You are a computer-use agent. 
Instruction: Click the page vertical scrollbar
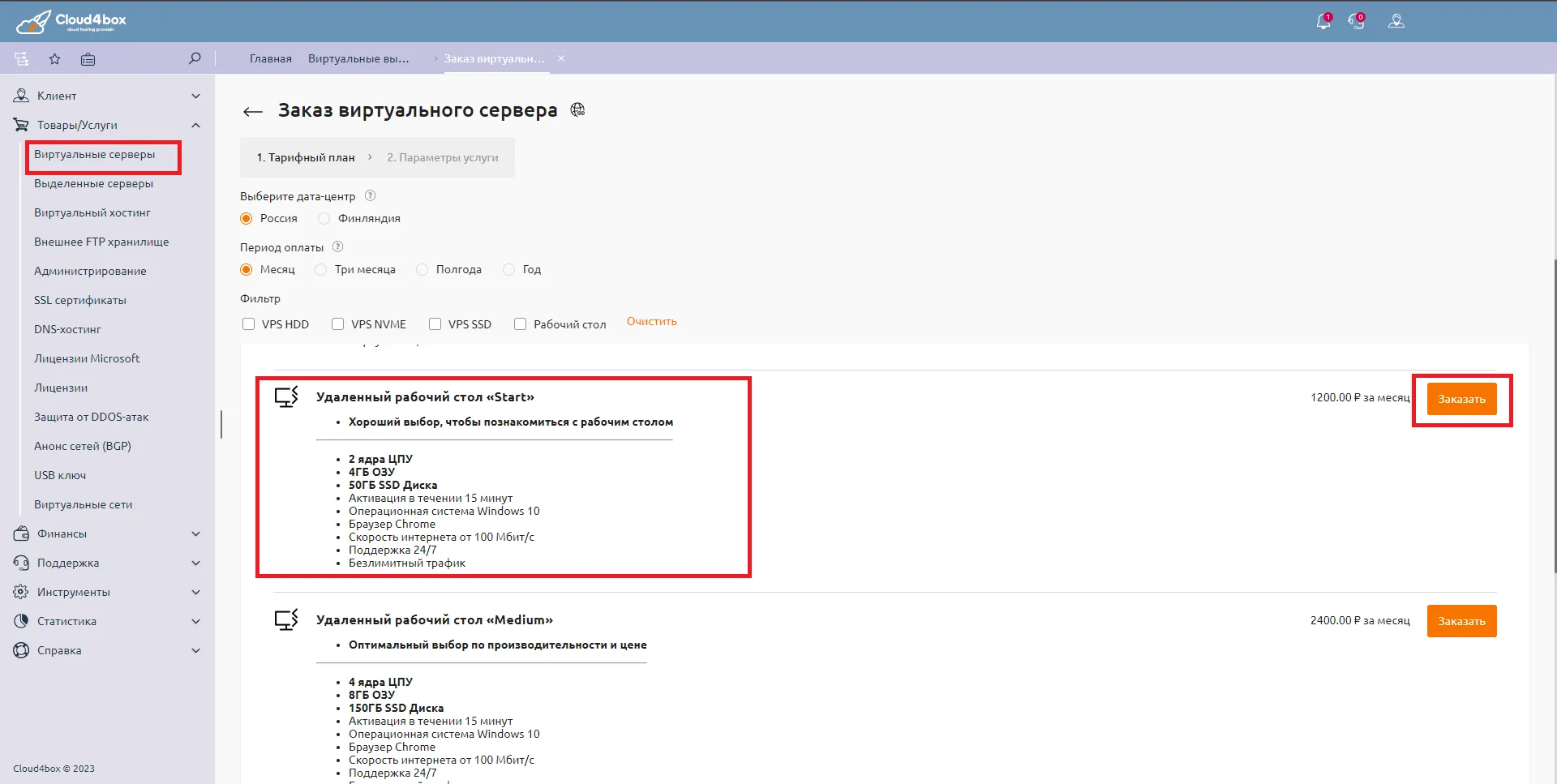coord(1554,417)
